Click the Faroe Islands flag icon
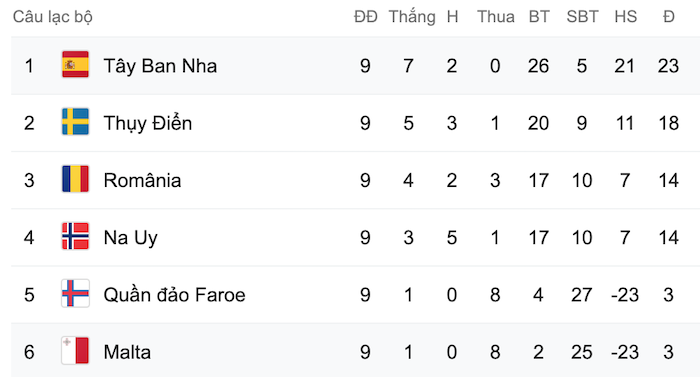700x377 pixels. click(x=75, y=293)
